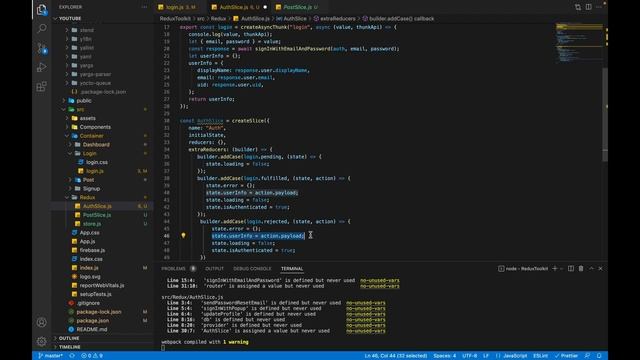Expand the OUTLINE section
Image resolution: width=640 pixels, height=360 pixels.
coord(69,338)
